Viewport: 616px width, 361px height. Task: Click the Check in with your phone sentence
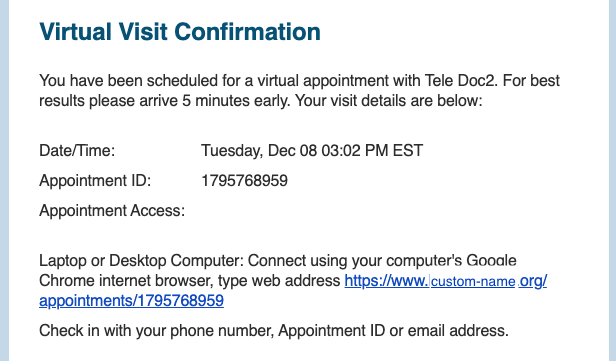(x=274, y=330)
